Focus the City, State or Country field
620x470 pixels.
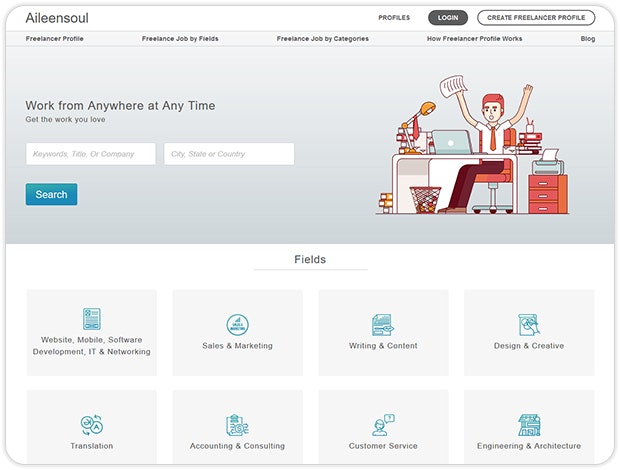point(229,154)
